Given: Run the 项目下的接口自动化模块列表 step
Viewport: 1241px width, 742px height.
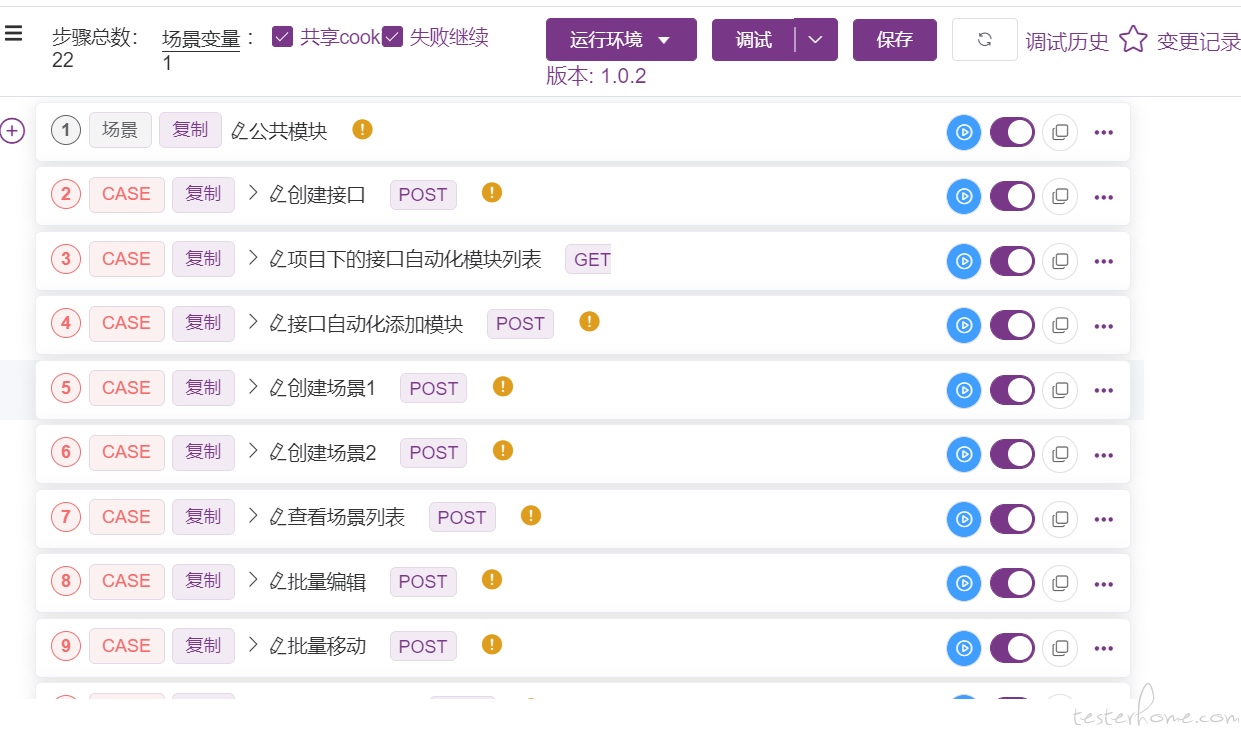Looking at the screenshot, I should click(x=964, y=261).
